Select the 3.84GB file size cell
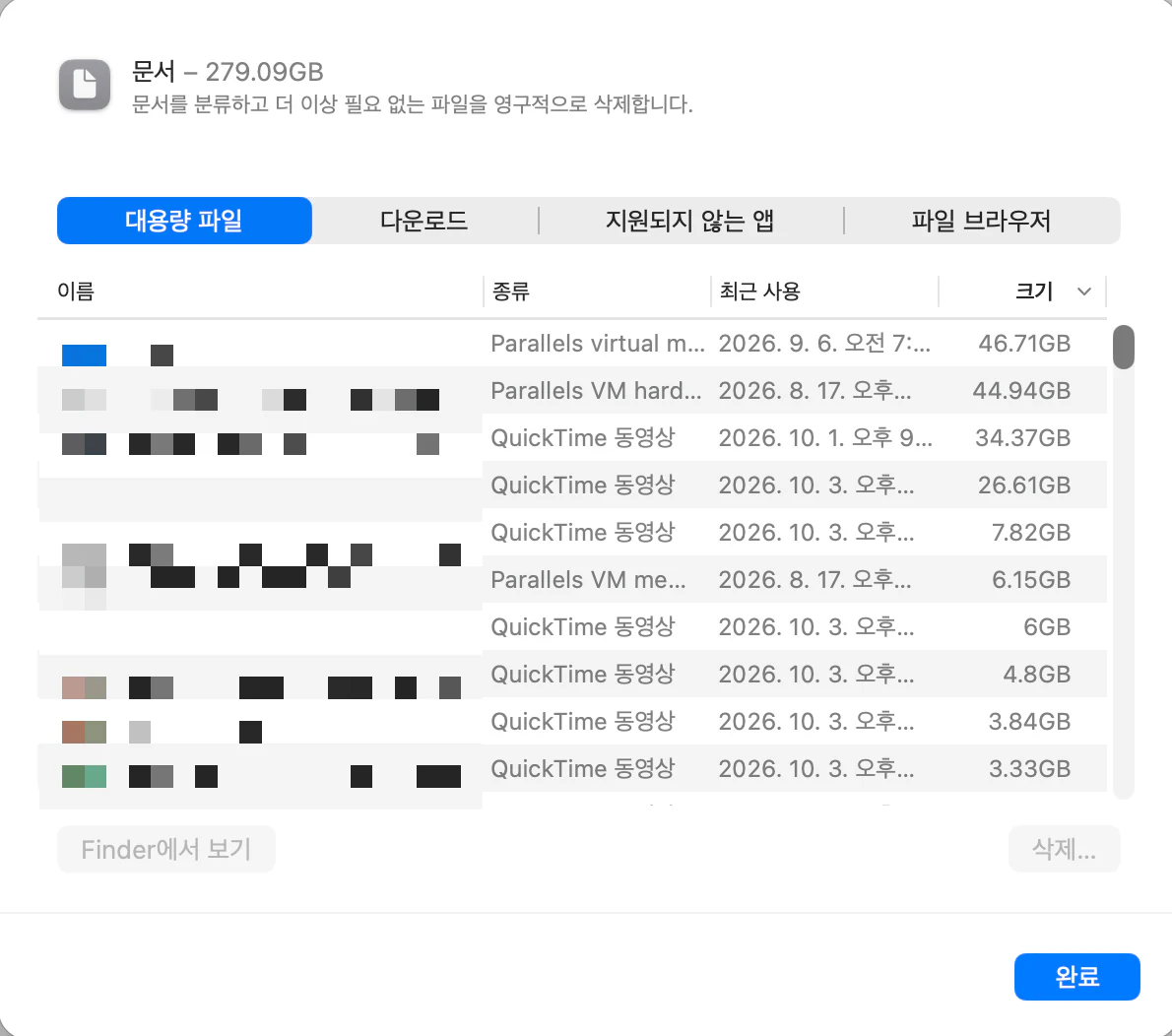This screenshot has height=1036, width=1172. pos(1029,721)
